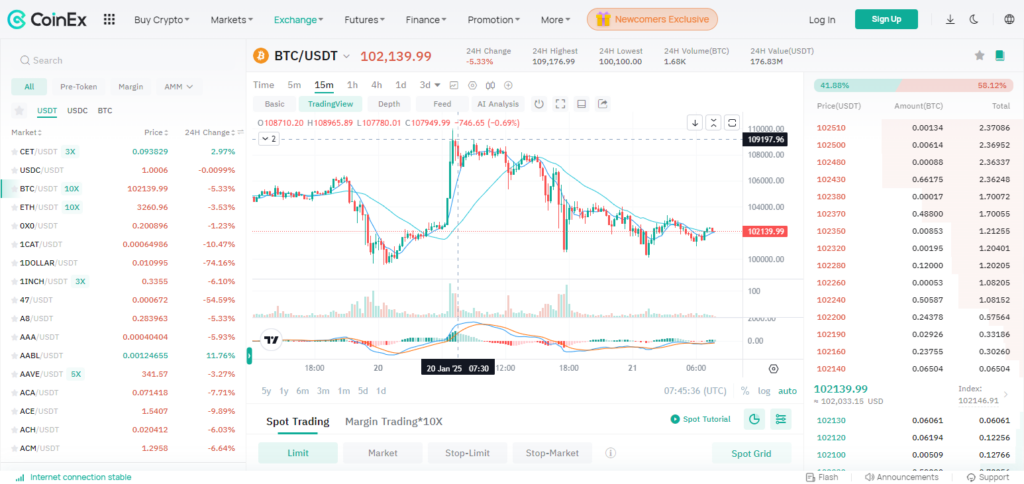1024x484 pixels.
Task: Open chart indicators icon beside 3d
Action: point(454,85)
